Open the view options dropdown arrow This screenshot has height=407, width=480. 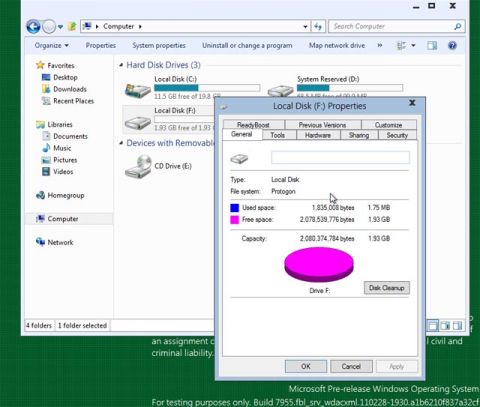pyautogui.click(x=413, y=45)
